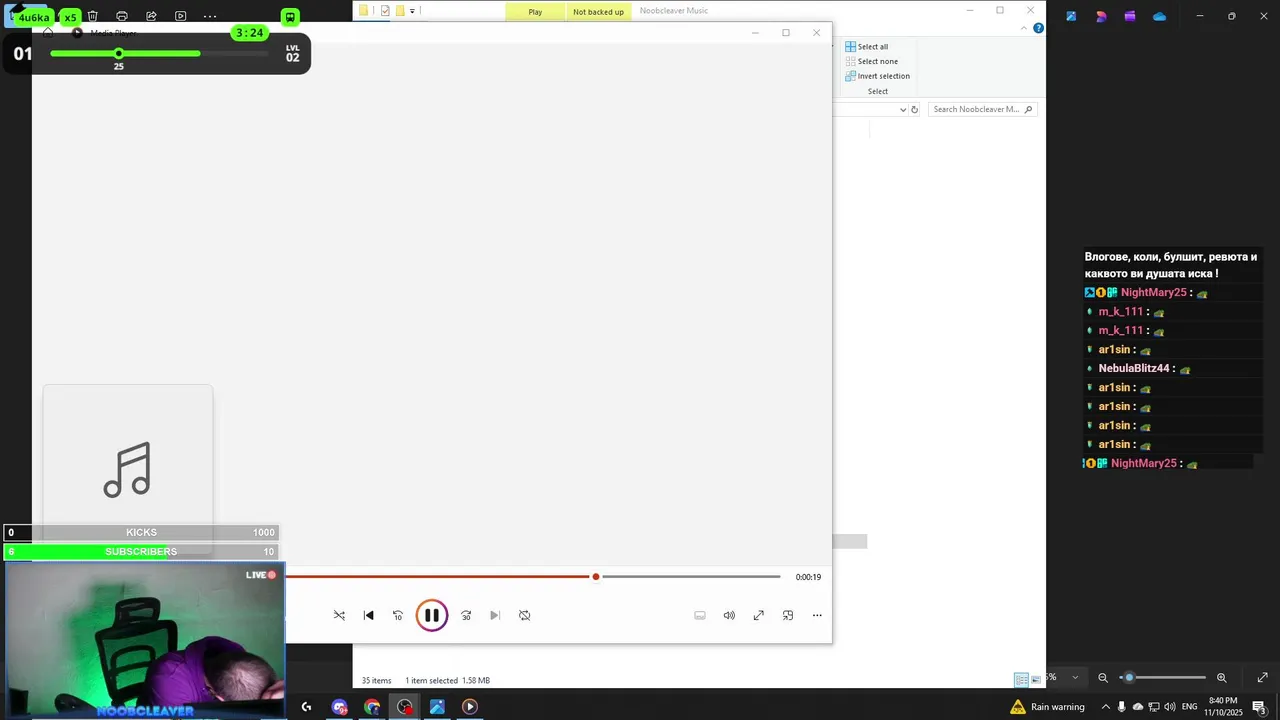This screenshot has width=1280, height=720.
Task: Open the Play tab in File Explorer
Action: coord(535,11)
